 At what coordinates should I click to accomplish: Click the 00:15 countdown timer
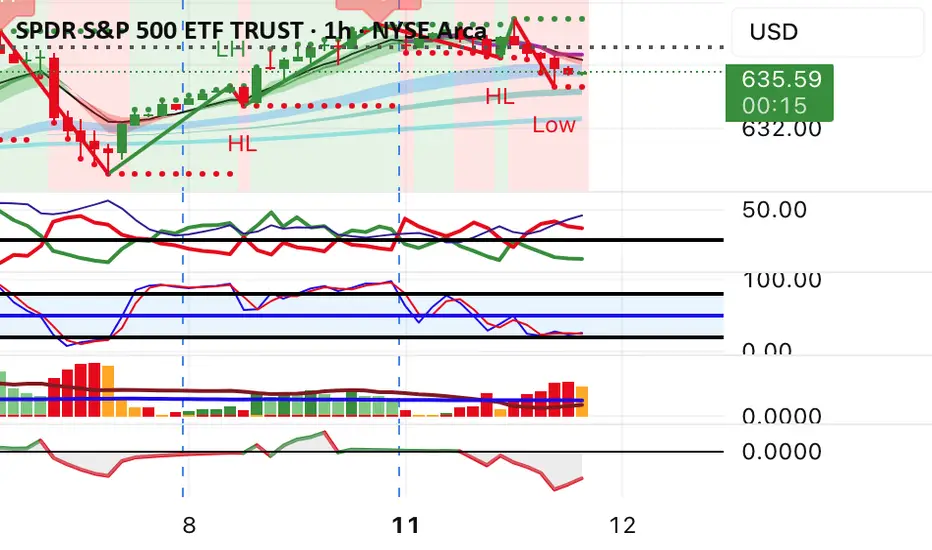(774, 106)
